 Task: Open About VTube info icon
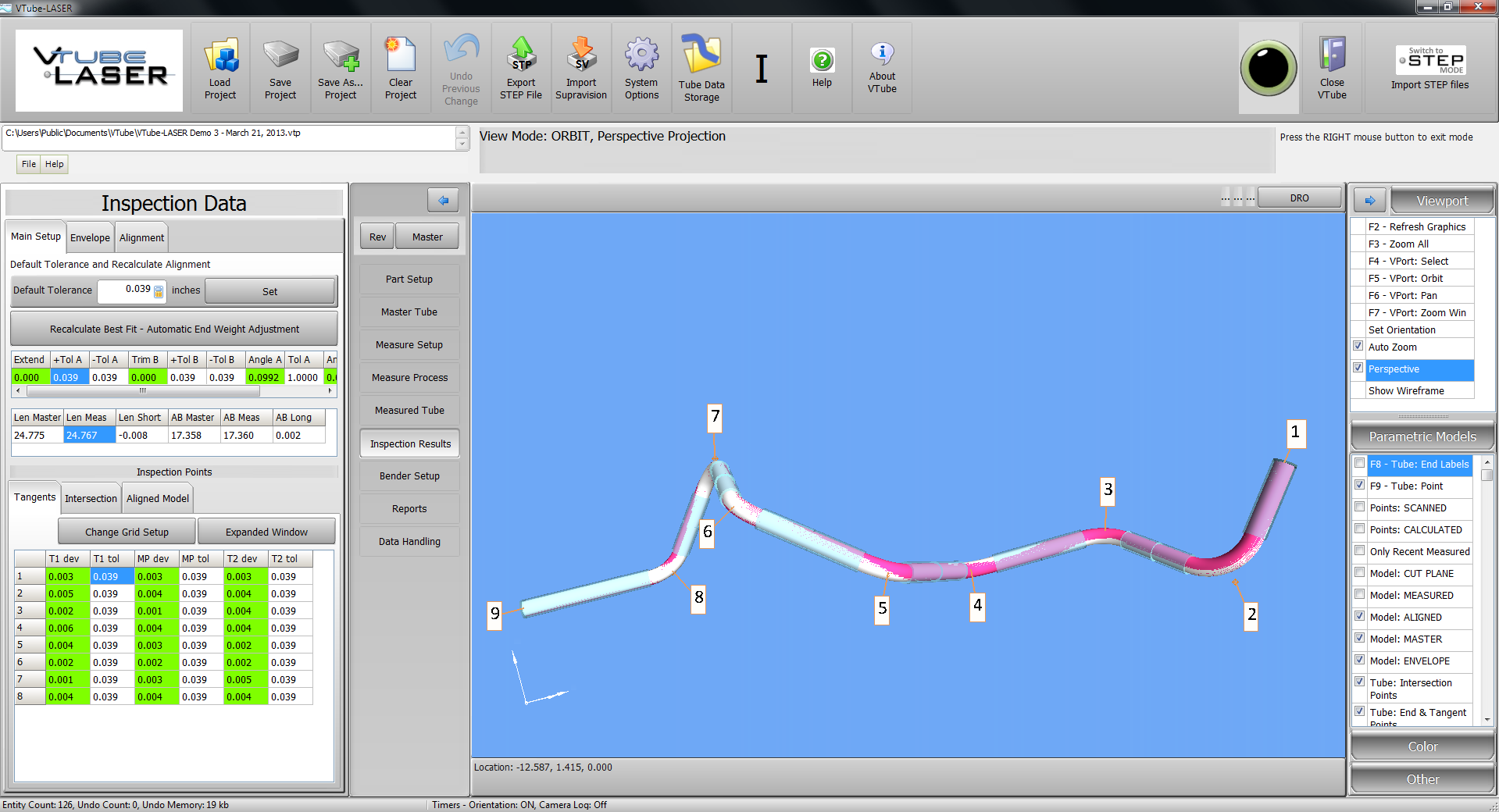pyautogui.click(x=882, y=54)
